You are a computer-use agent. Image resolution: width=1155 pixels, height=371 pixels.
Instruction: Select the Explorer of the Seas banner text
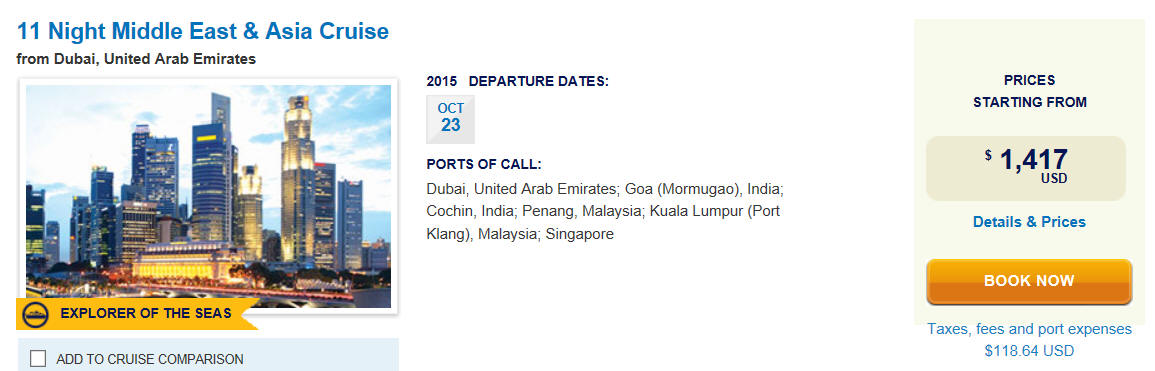pyautogui.click(x=146, y=314)
